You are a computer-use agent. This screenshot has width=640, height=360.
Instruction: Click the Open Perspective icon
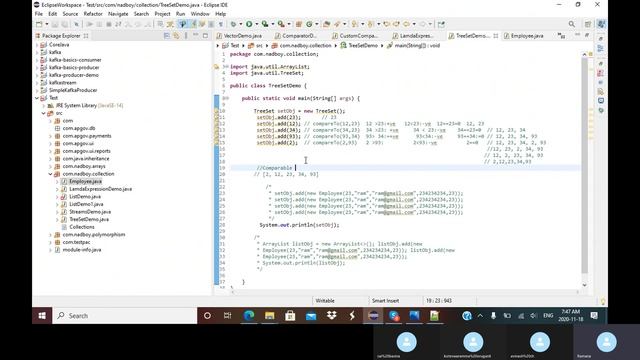(x=588, y=24)
